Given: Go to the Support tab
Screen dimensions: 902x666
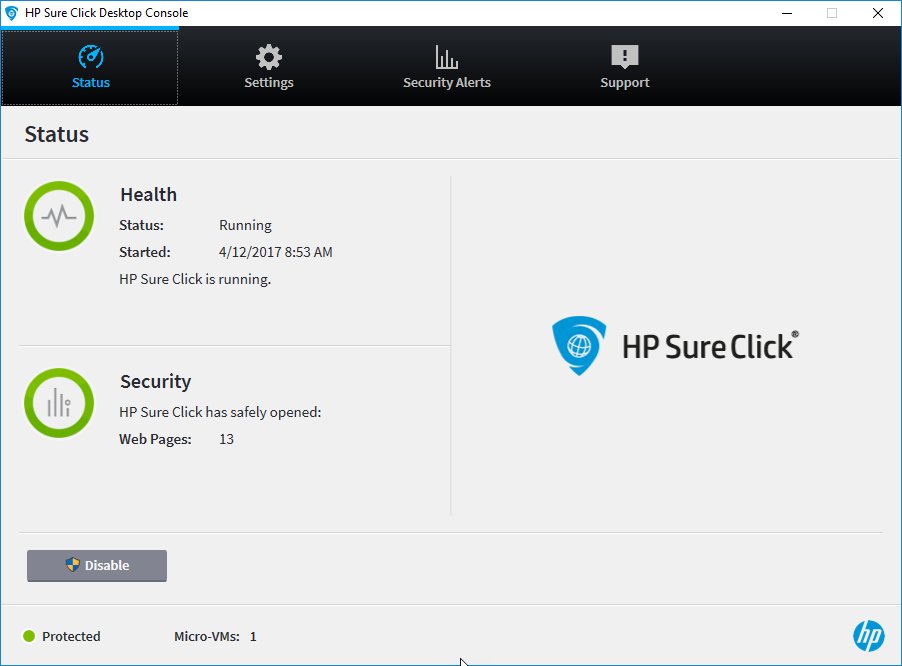Looking at the screenshot, I should click(625, 67).
